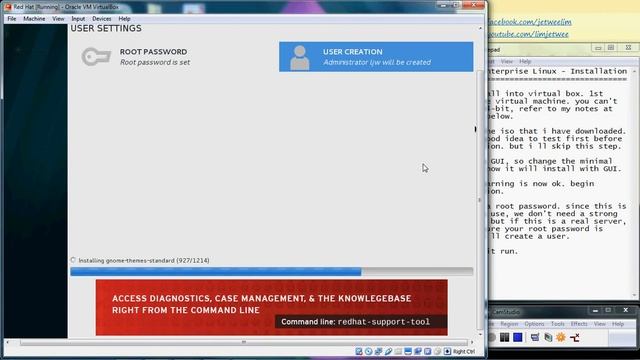The height and width of the screenshot is (360, 640).
Task: Click the optical disc icon in VirtualBox status bar
Action: 369,351
